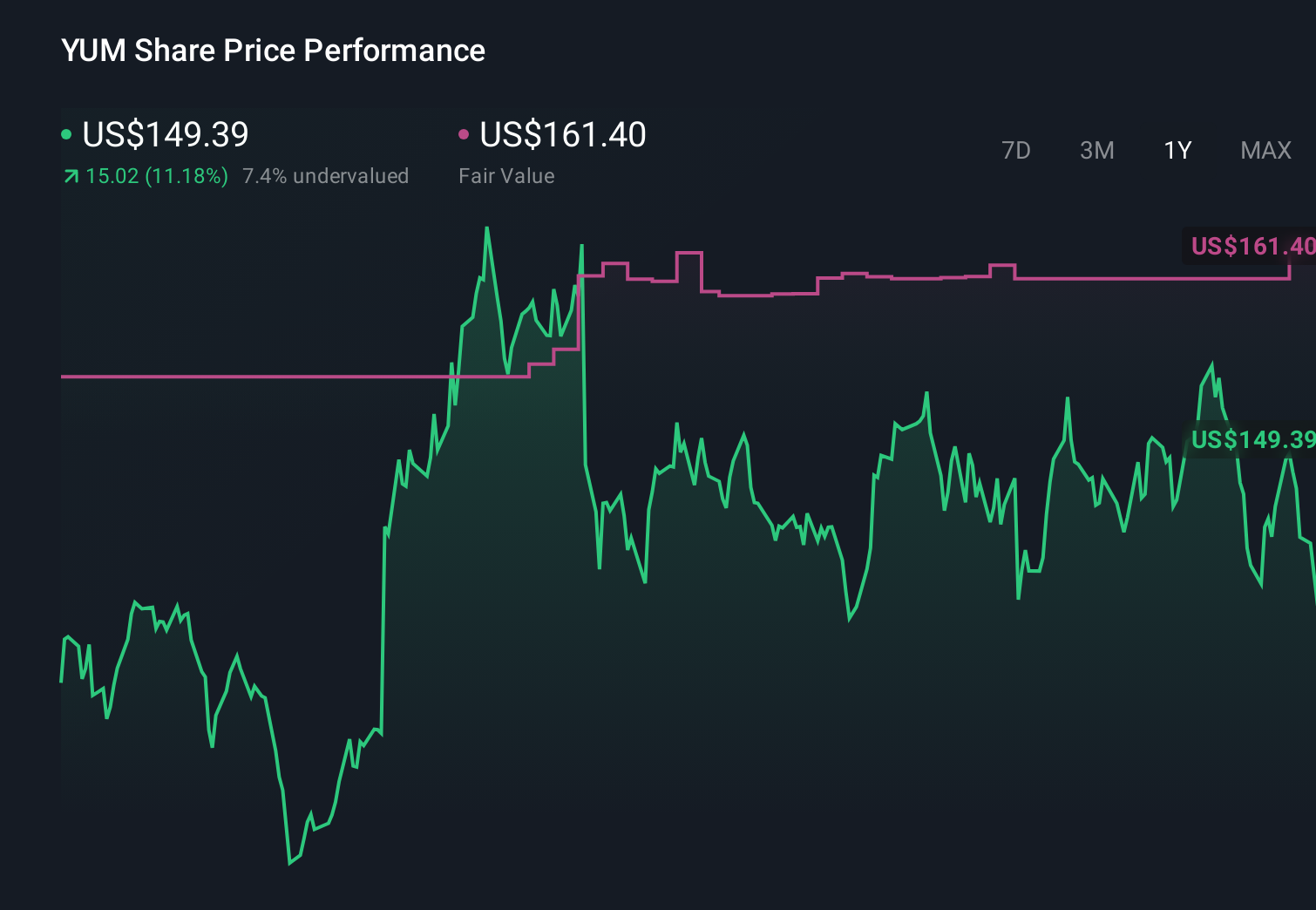This screenshot has height=910, width=1316.
Task: Select the US$161.40 price tag on right edge
Action: click(x=1251, y=246)
